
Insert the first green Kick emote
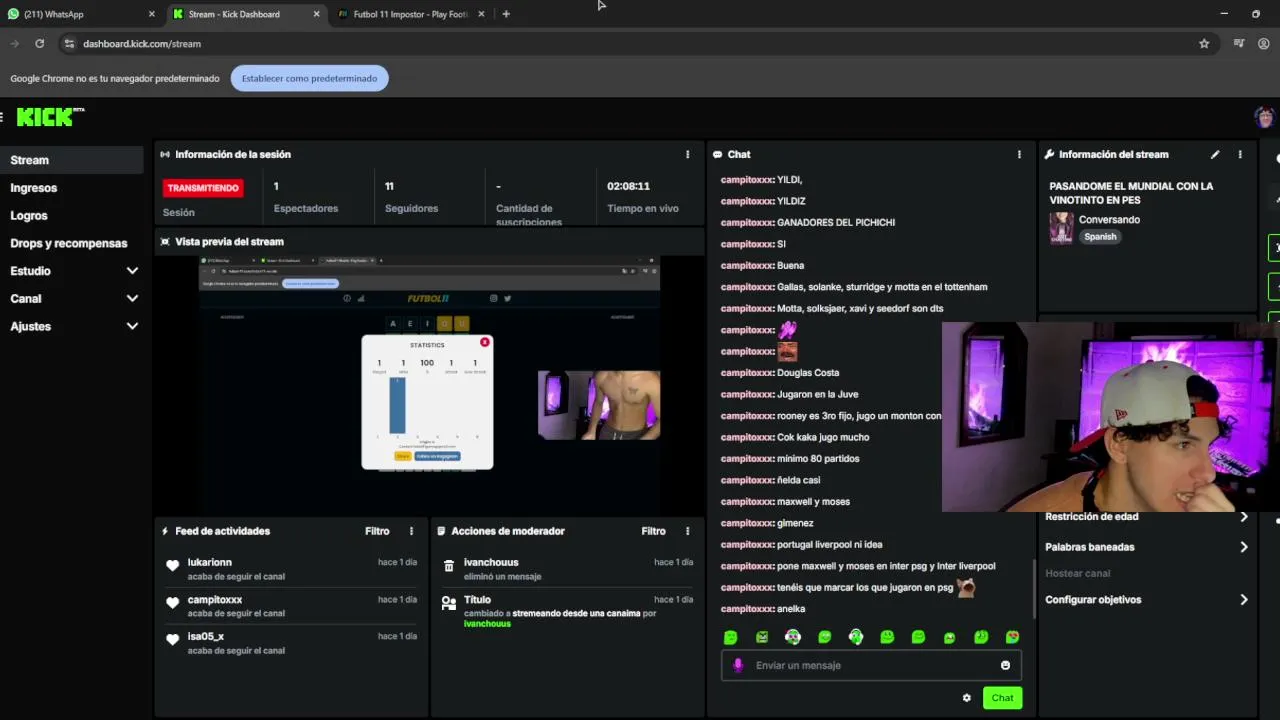coord(730,637)
